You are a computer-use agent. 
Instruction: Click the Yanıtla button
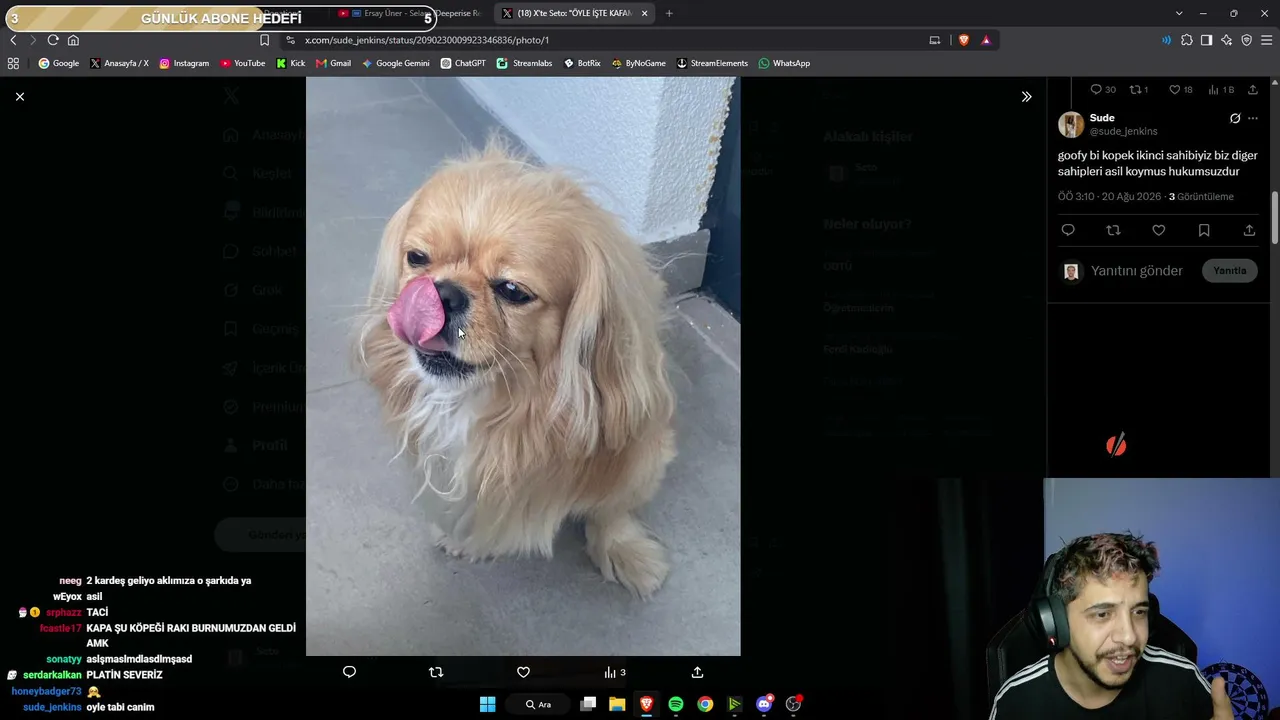pos(1230,271)
